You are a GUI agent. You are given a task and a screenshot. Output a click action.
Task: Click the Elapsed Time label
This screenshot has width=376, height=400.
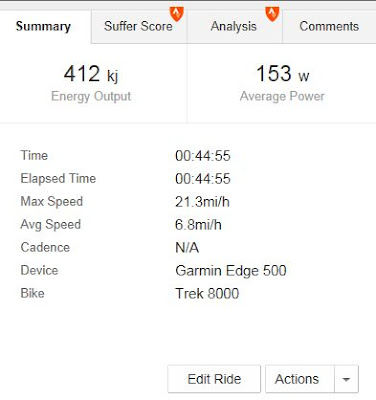click(58, 178)
